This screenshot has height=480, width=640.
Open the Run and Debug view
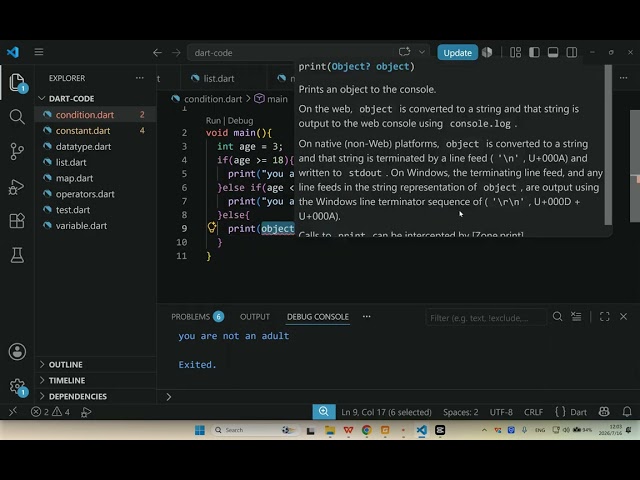(17, 187)
